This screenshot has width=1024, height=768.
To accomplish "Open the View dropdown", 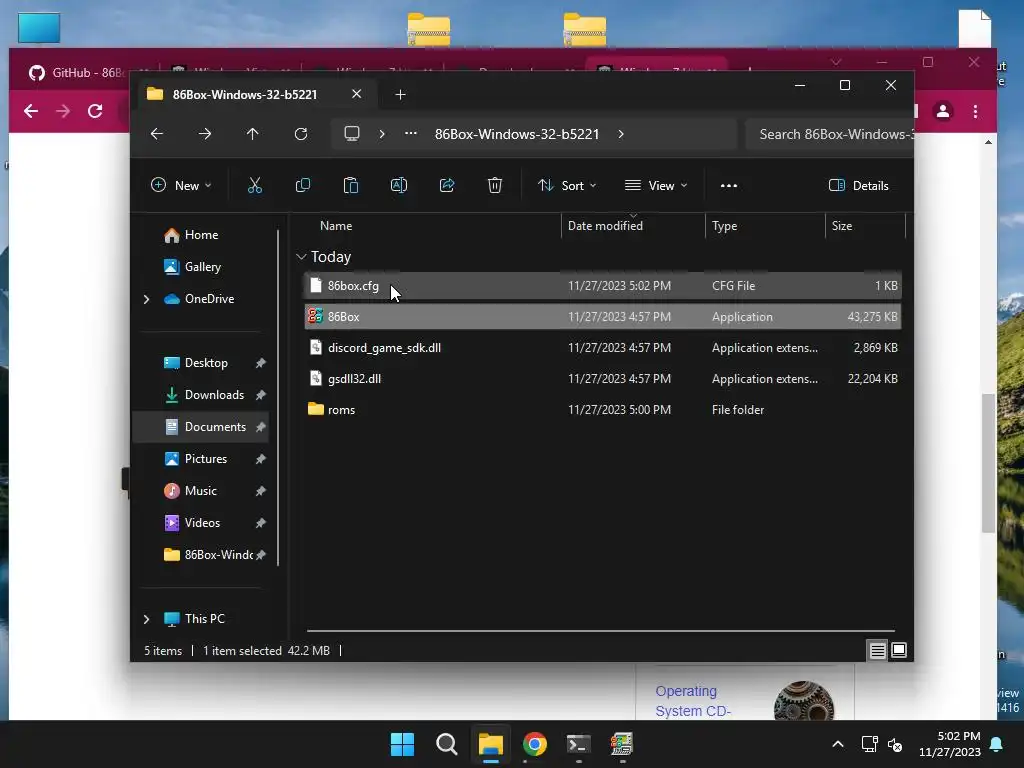I will (x=656, y=185).
